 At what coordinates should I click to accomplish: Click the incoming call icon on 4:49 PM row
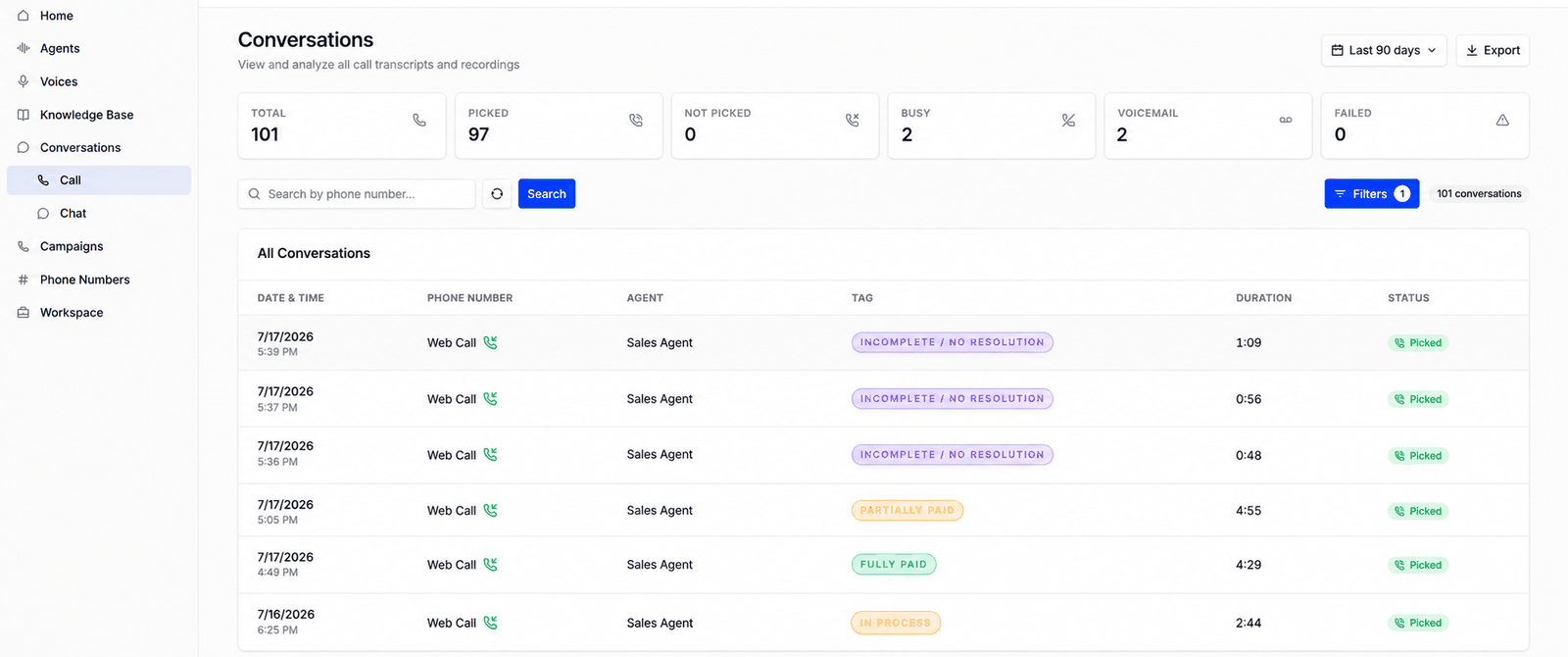[x=491, y=564]
